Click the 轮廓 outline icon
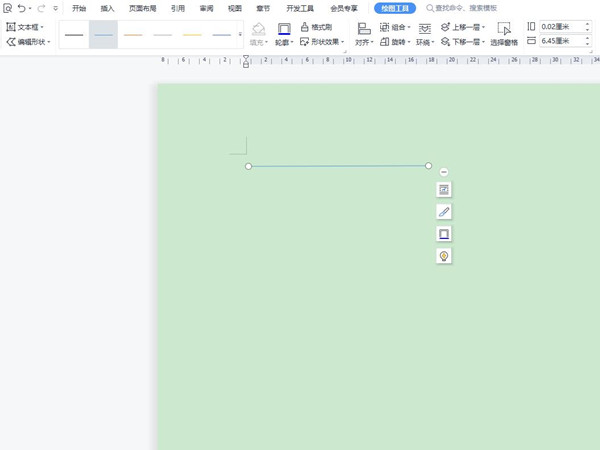The image size is (600, 450). coord(284,29)
